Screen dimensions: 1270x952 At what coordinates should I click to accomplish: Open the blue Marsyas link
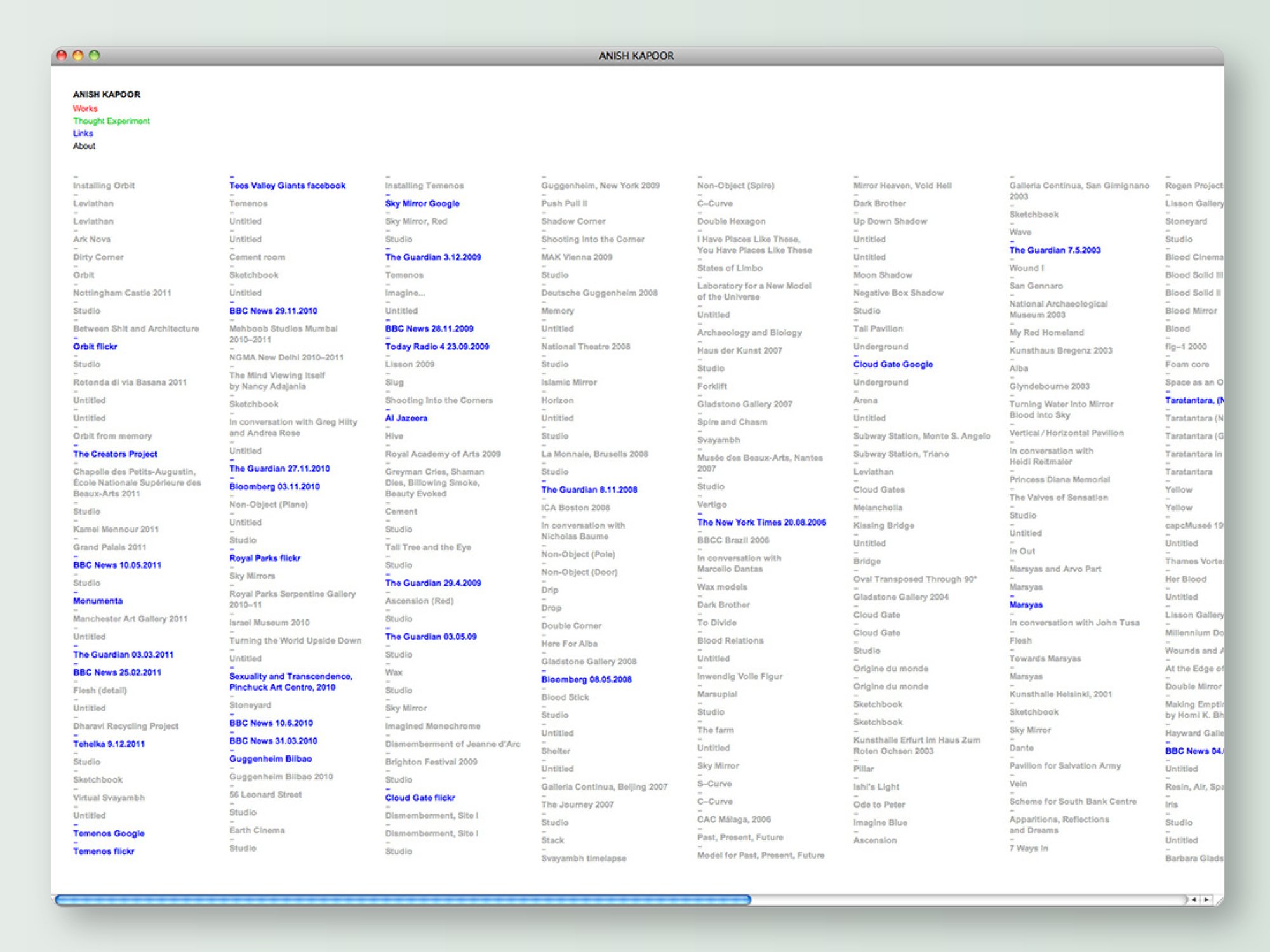1026,605
